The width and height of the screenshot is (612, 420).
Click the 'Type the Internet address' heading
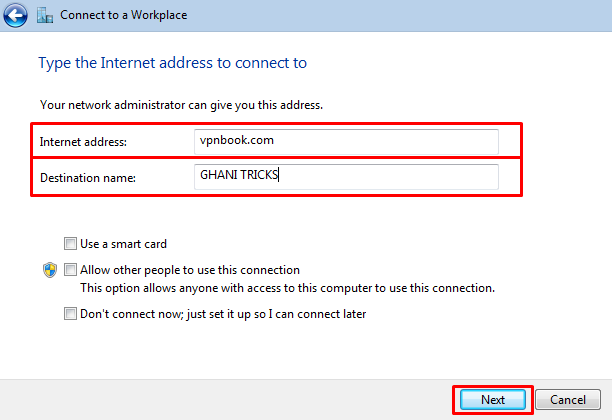173,63
